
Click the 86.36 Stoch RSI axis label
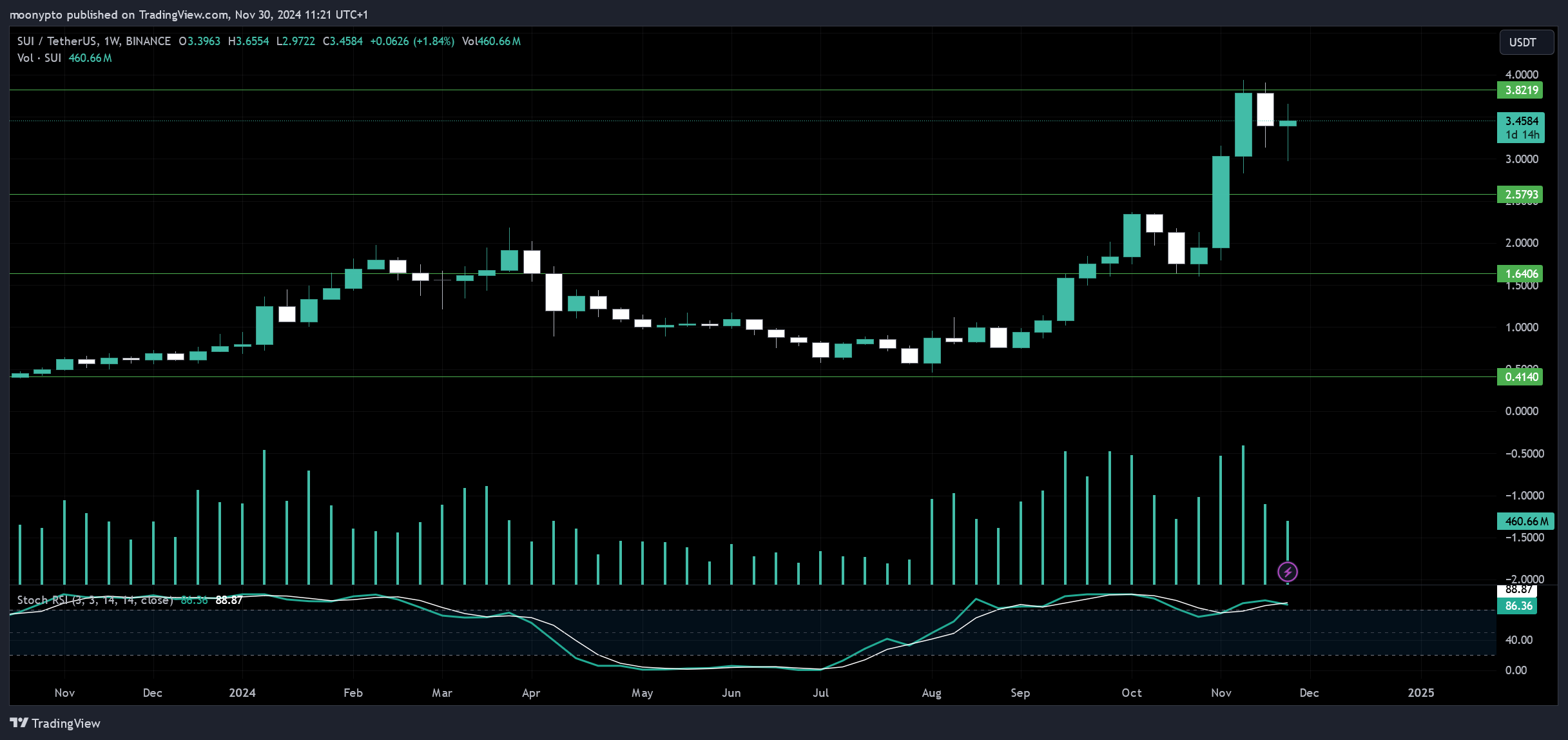pyautogui.click(x=1518, y=606)
